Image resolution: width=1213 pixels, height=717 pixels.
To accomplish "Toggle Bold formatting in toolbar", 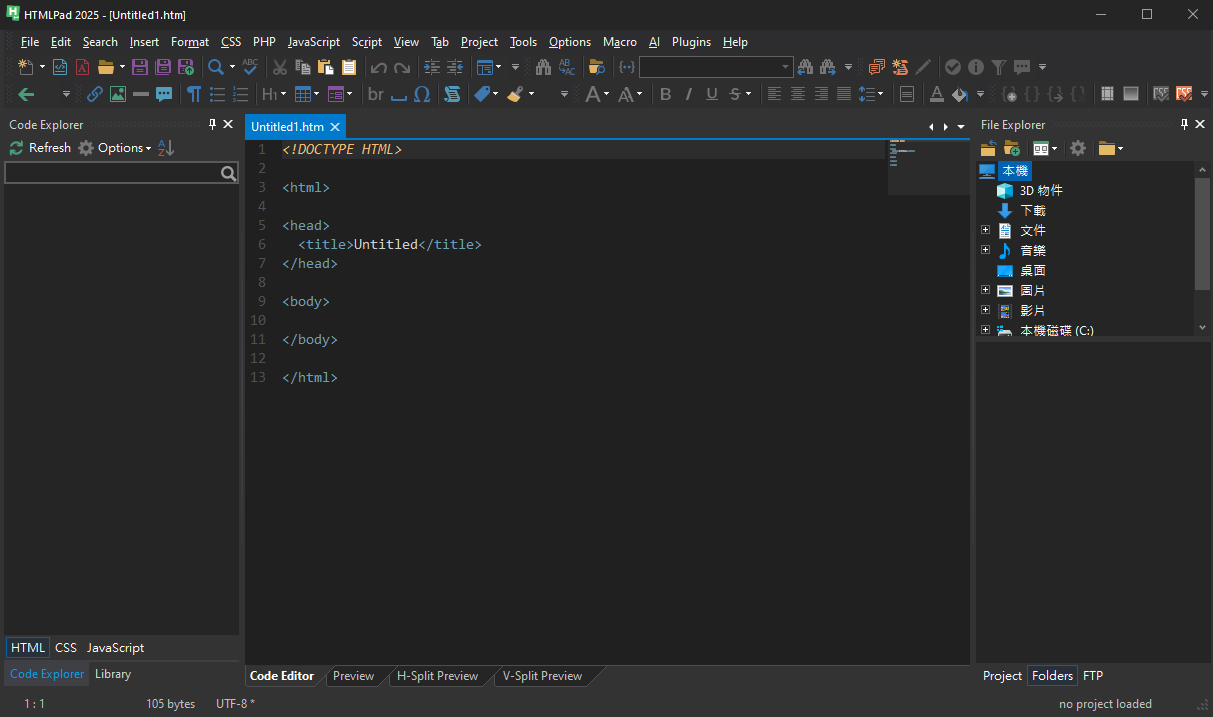I will [665, 94].
